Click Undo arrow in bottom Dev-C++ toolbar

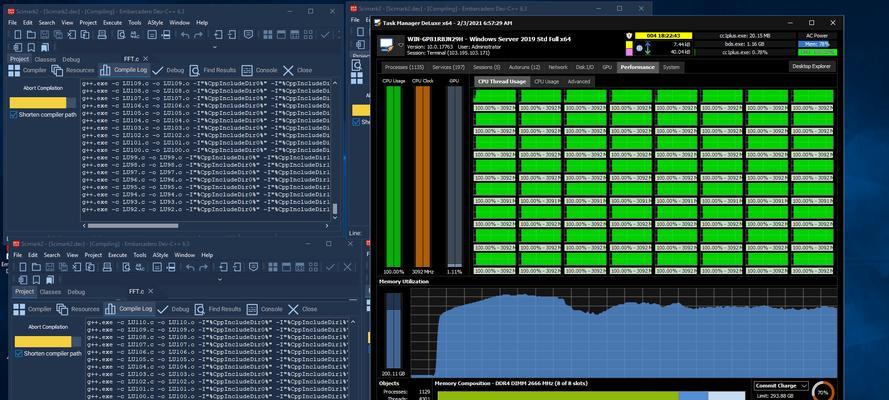(x=190, y=267)
